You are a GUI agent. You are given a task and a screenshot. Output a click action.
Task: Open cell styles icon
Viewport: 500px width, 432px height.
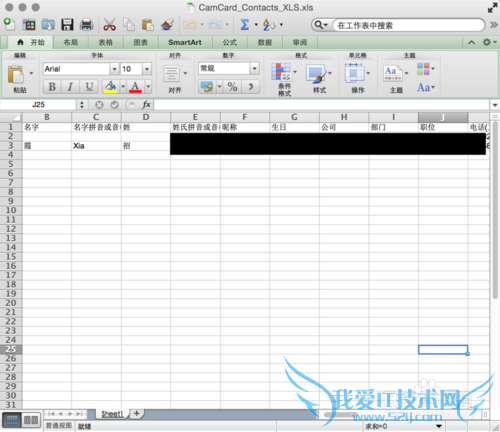click(x=316, y=73)
